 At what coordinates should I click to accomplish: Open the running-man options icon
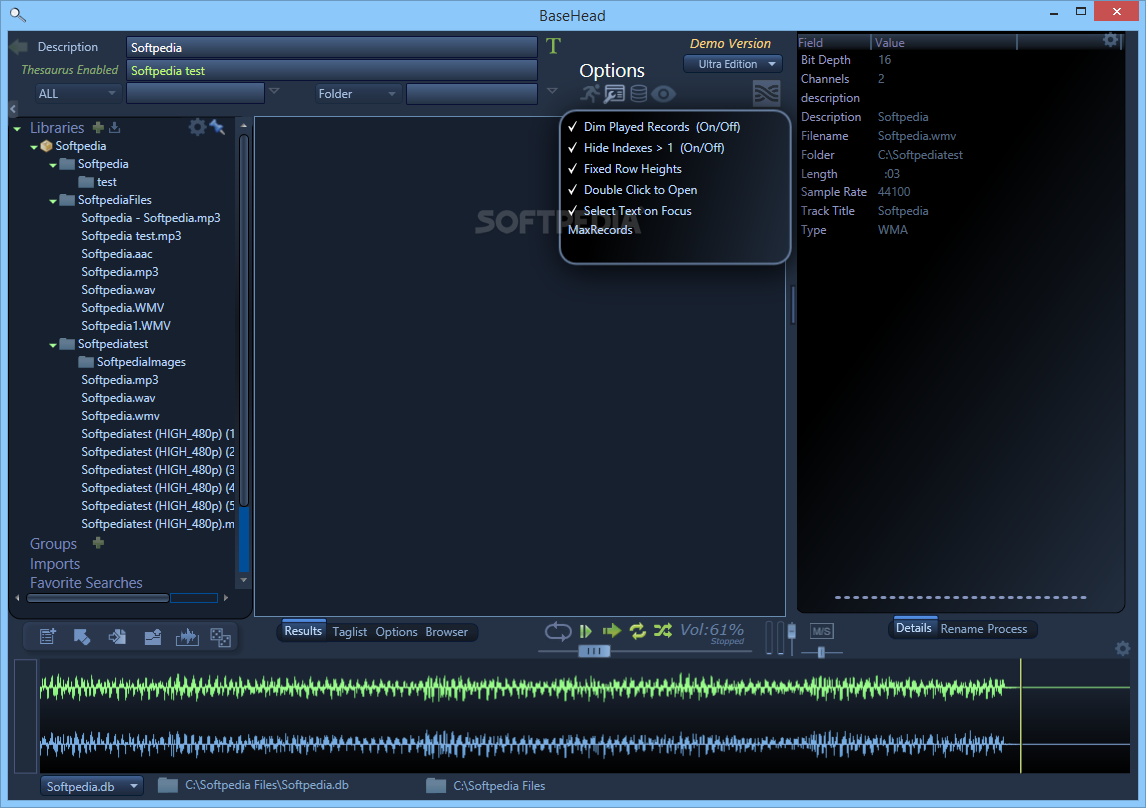pyautogui.click(x=591, y=94)
